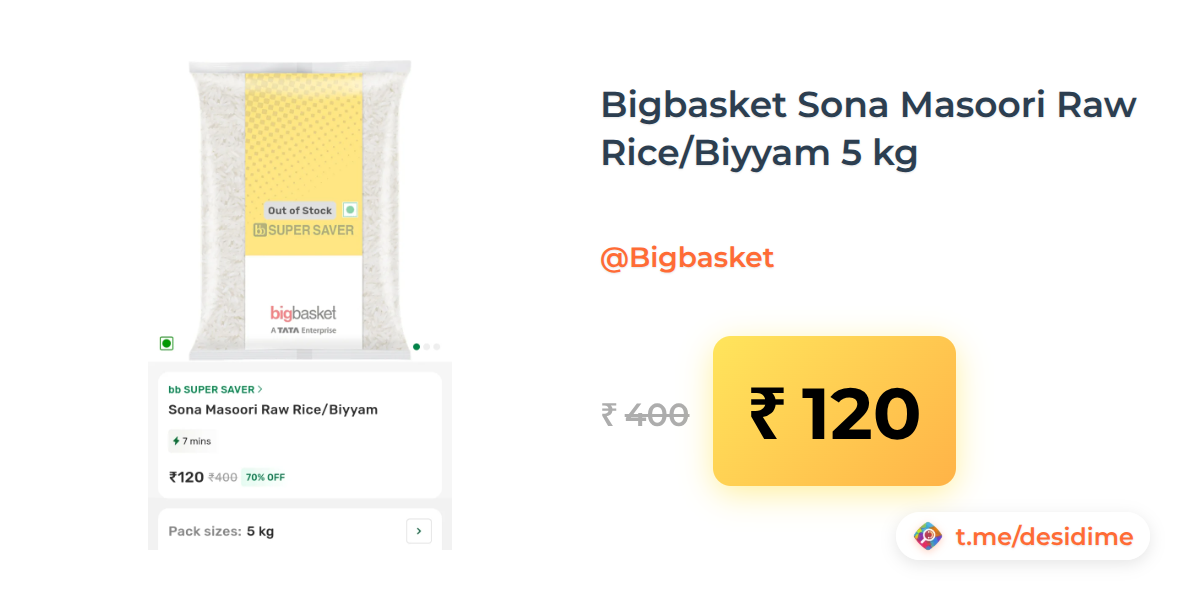Viewport: 1200px width, 600px height.
Task: Click the lightning bolt delivery time icon
Action: pyautogui.click(x=176, y=441)
